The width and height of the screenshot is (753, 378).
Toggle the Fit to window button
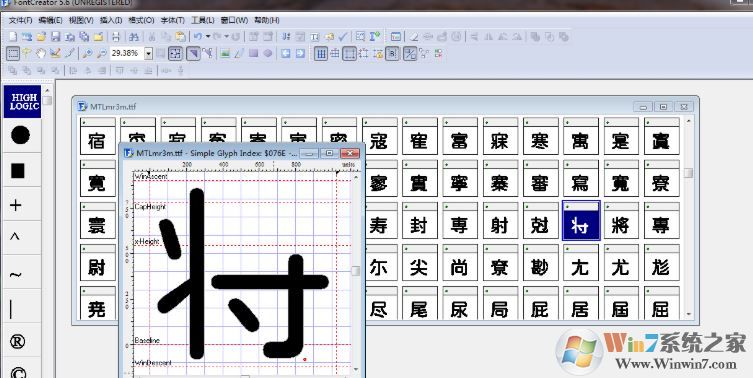[x=175, y=53]
